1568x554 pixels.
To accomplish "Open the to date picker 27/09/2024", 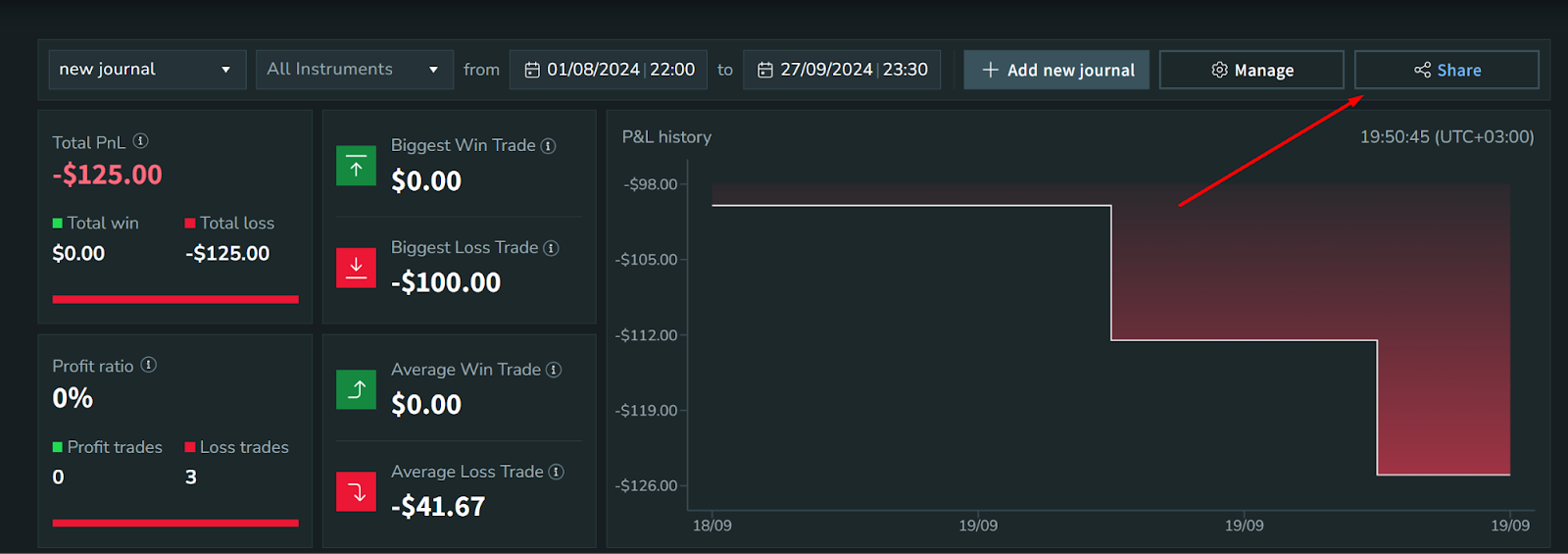I will point(842,70).
